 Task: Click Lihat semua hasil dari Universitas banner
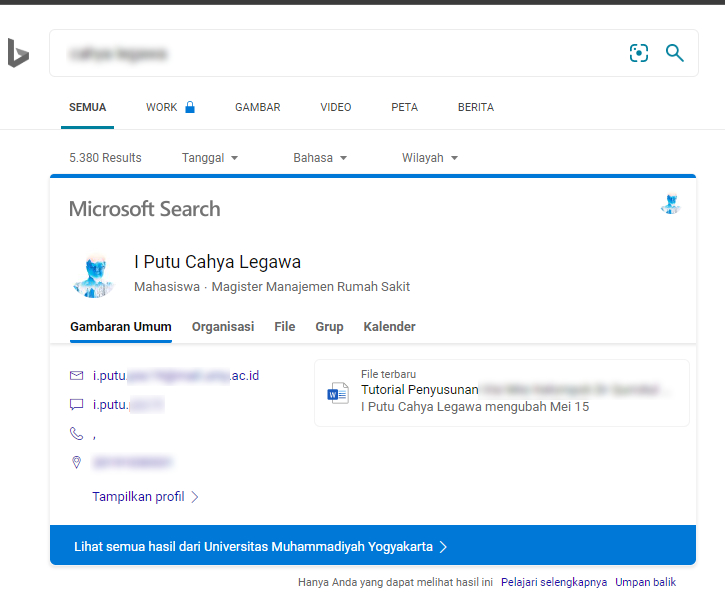coord(260,547)
